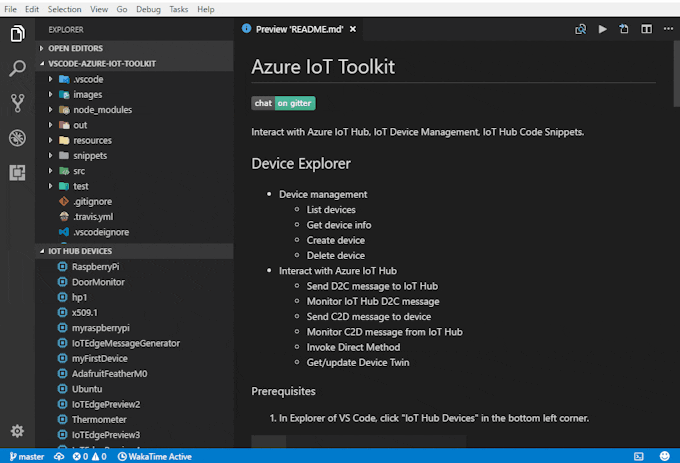680x463 pixels.
Task: Open the Debug menu
Action: click(x=148, y=9)
